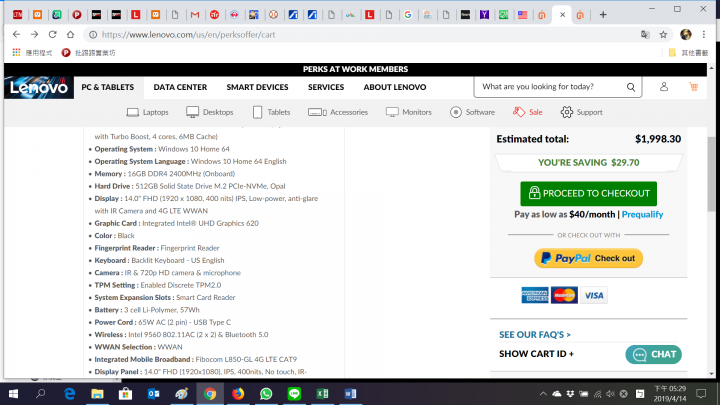Open the Software category
This screenshot has width=720, height=405.
[x=472, y=112]
